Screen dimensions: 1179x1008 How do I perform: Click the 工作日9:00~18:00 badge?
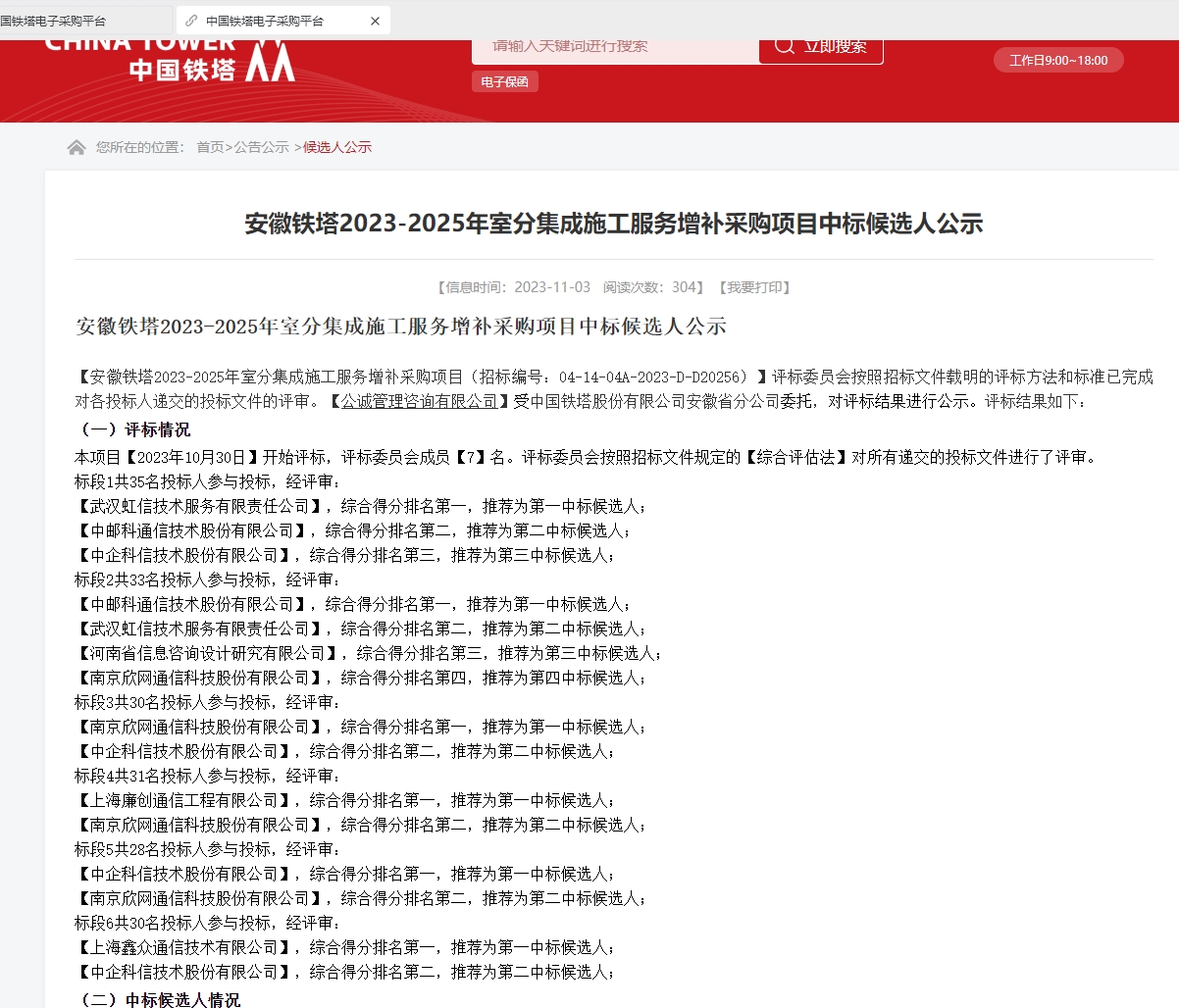coord(1058,61)
